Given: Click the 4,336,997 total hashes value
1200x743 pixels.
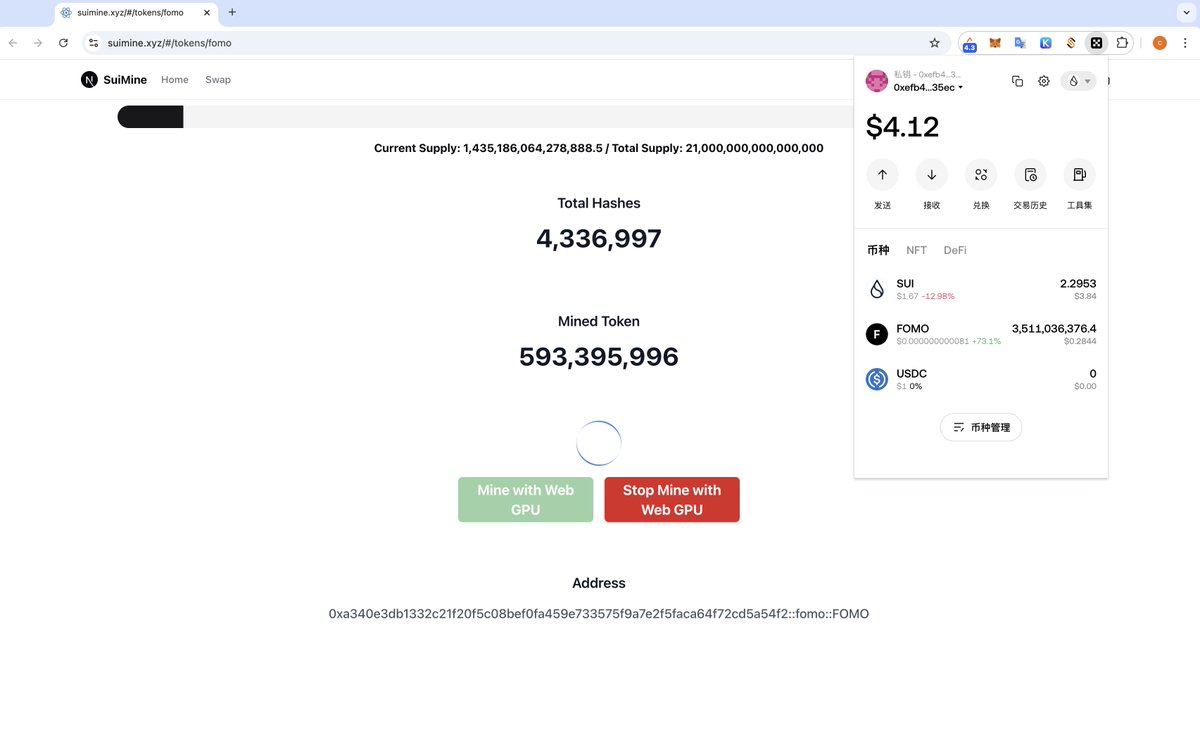Looking at the screenshot, I should click(x=599, y=238).
